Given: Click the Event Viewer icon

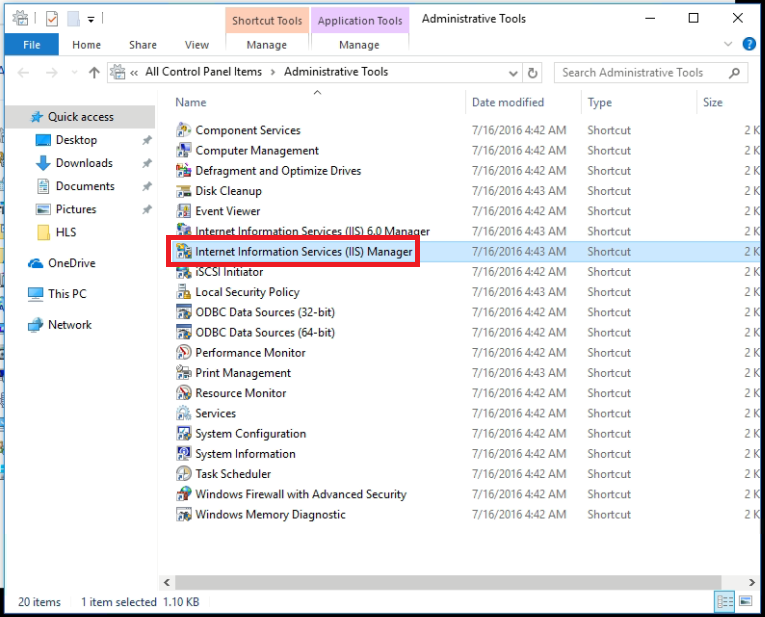Looking at the screenshot, I should click(183, 211).
